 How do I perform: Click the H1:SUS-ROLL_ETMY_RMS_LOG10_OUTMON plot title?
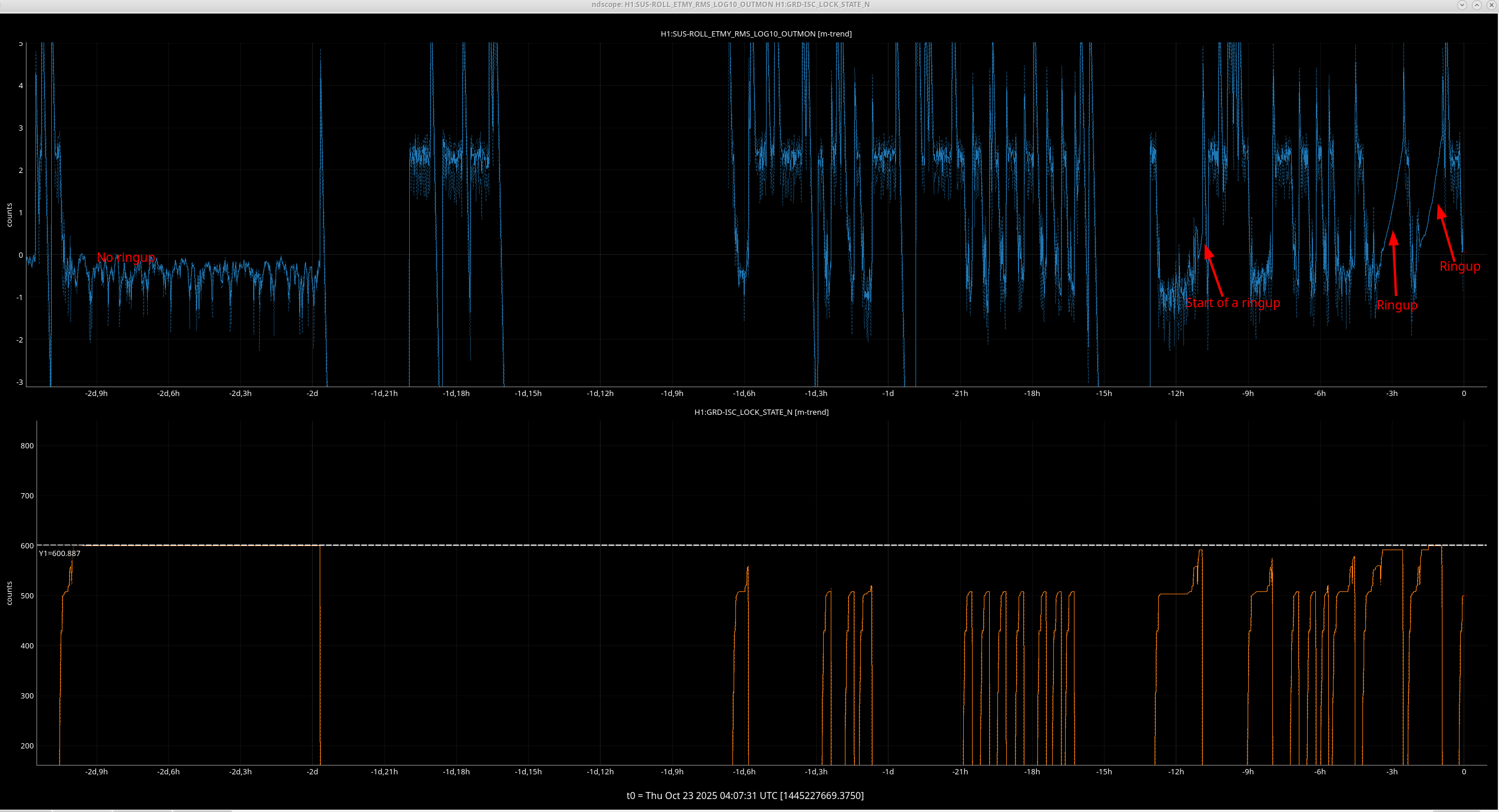tap(755, 34)
